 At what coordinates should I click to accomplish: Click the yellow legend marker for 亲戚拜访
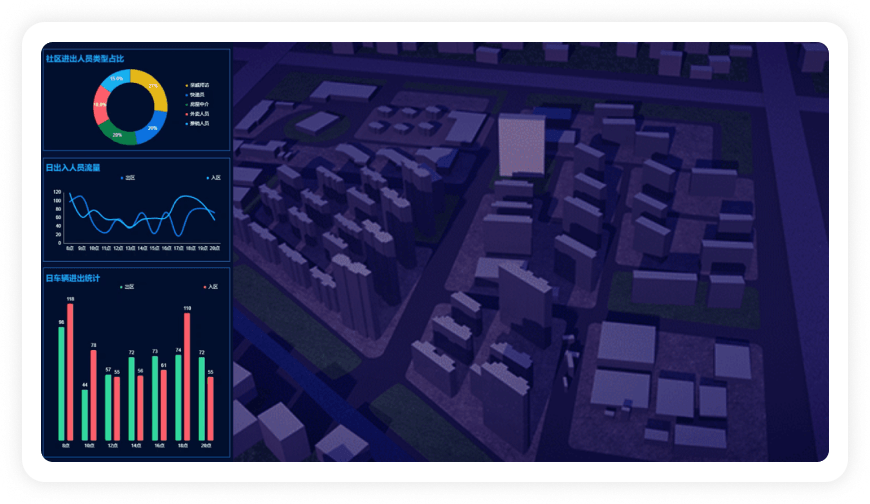(187, 86)
